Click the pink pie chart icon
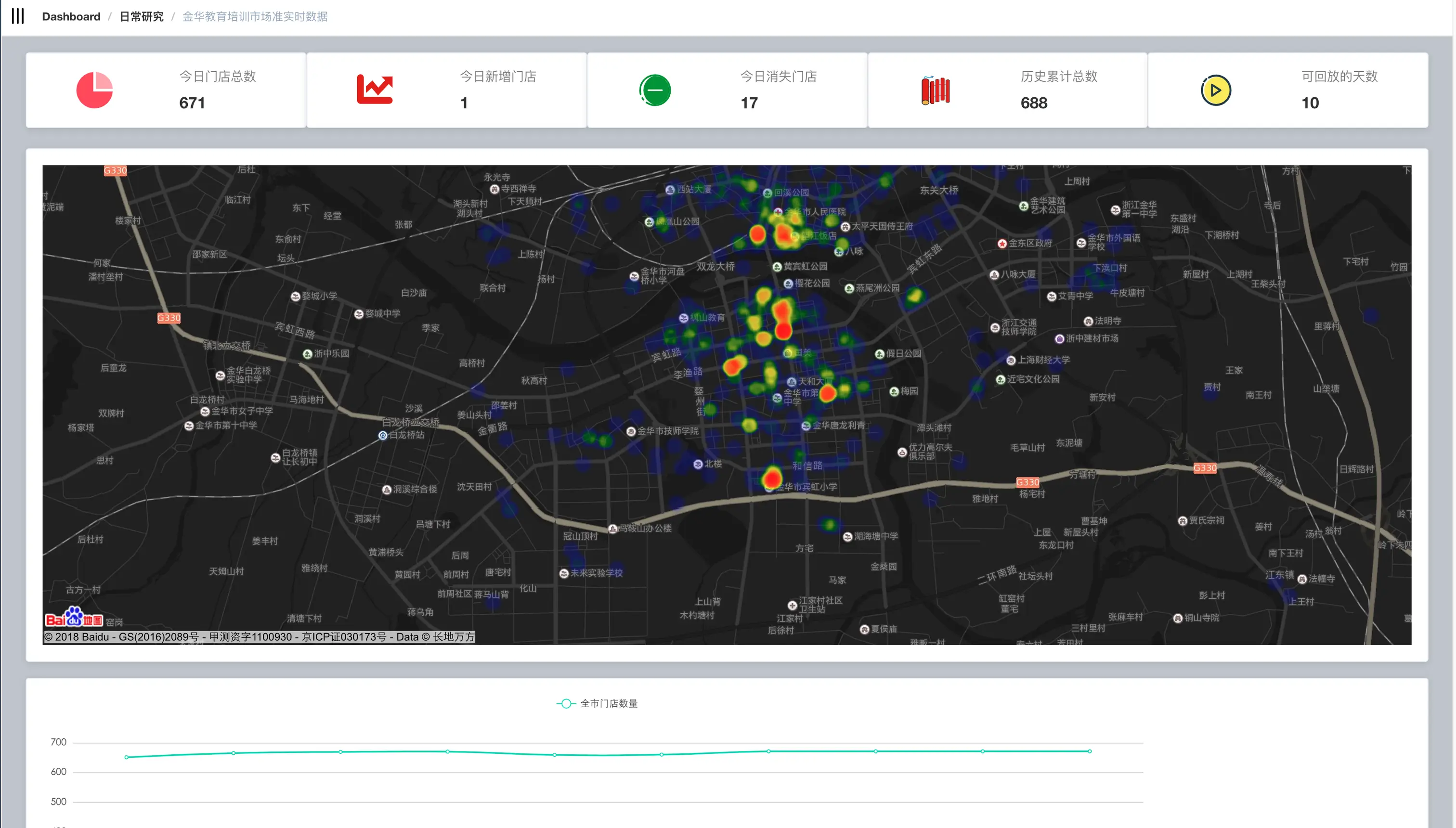Screen dimensions: 1456x828 click(94, 90)
